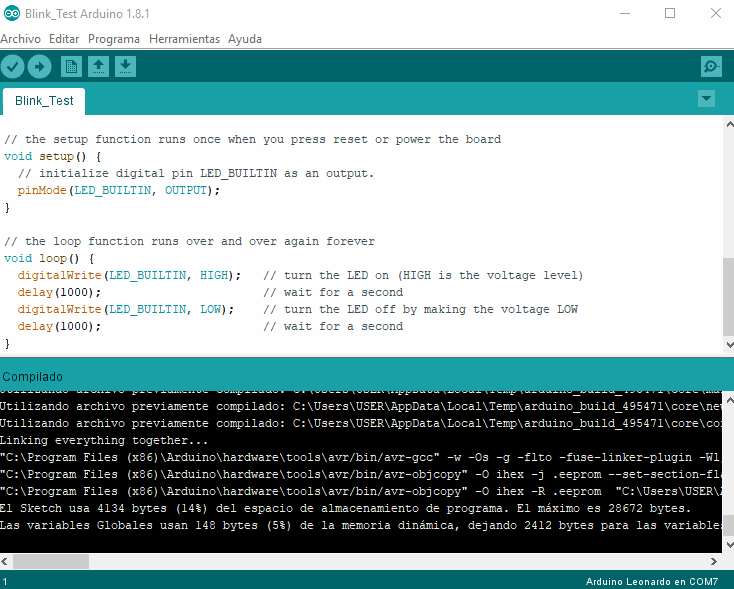Click 'digitalWrite(LED_BUILTIN, HIGH);' in the code
This screenshot has height=589, width=734.
pyautogui.click(x=129, y=275)
